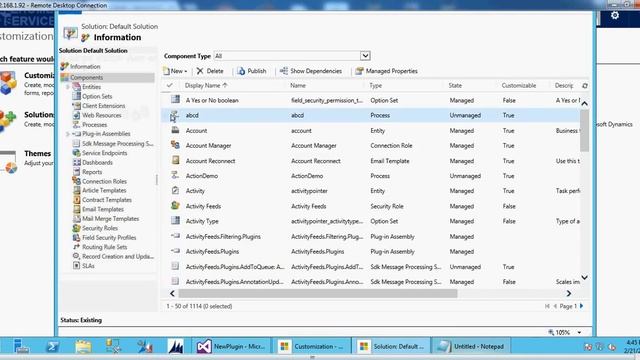
Task: Click the Sdk Message Processing Steps icon
Action: click(x=76, y=143)
